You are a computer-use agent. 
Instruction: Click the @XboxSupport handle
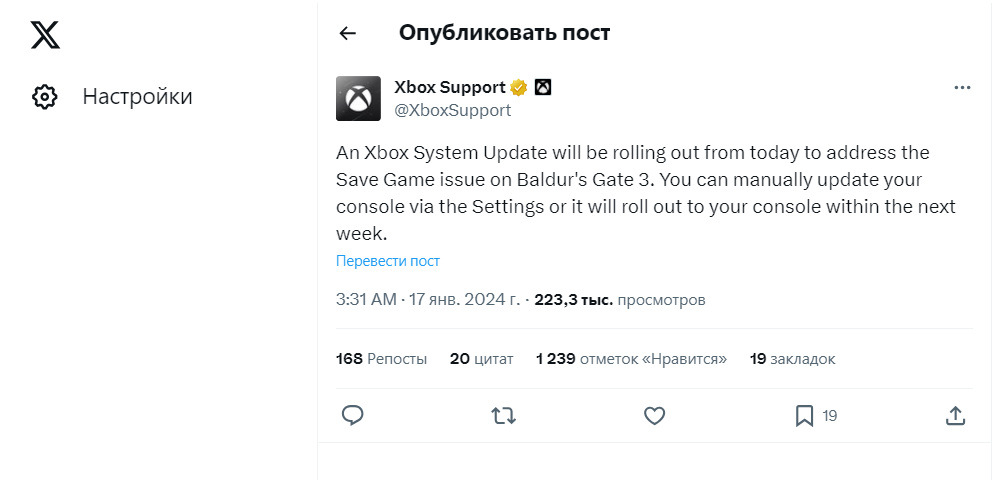click(x=453, y=111)
